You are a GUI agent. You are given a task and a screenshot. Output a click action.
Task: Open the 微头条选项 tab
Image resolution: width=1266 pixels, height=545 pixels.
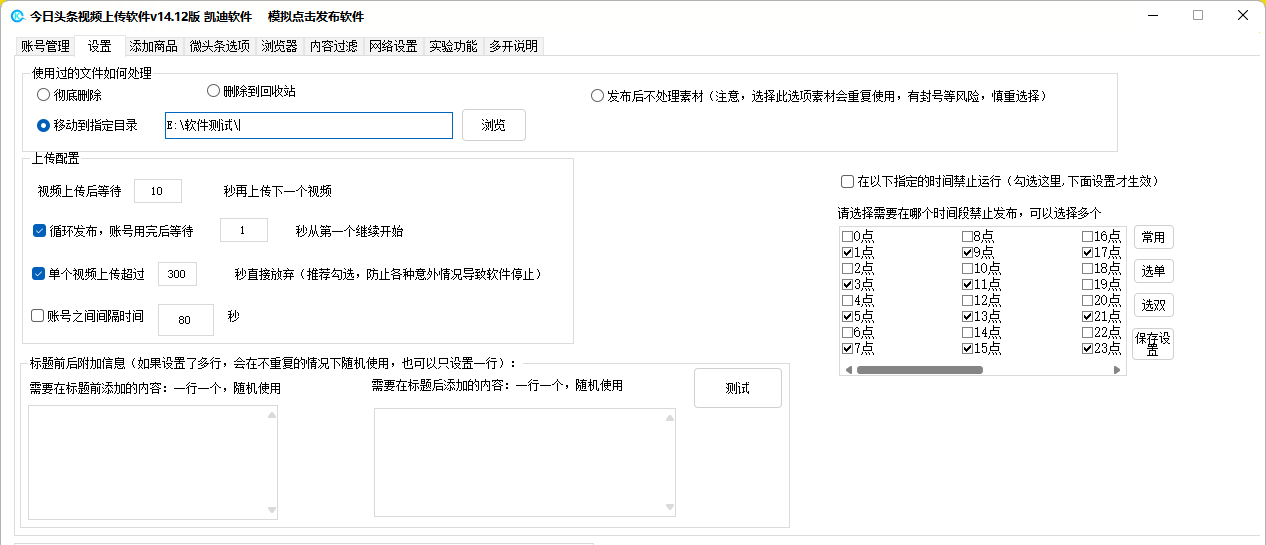219,46
